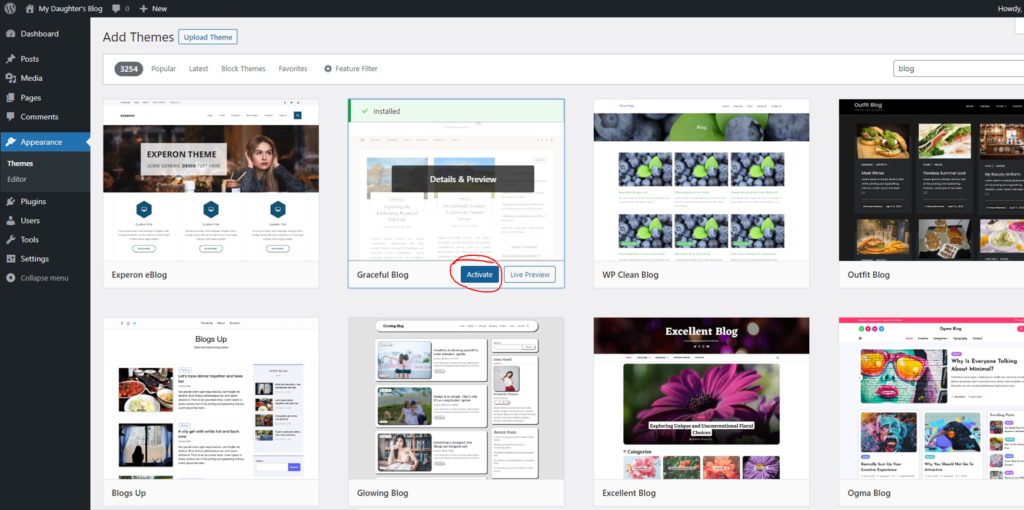
Task: Open the Tools sidebar menu
Action: [x=29, y=239]
